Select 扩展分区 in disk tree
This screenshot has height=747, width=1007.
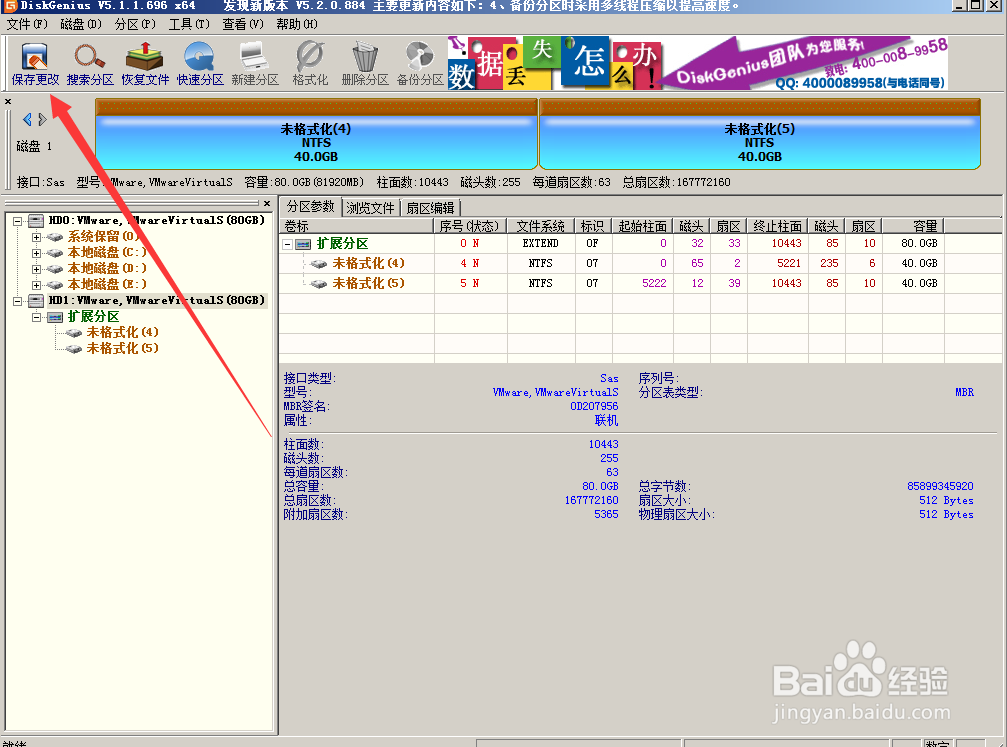[93, 317]
